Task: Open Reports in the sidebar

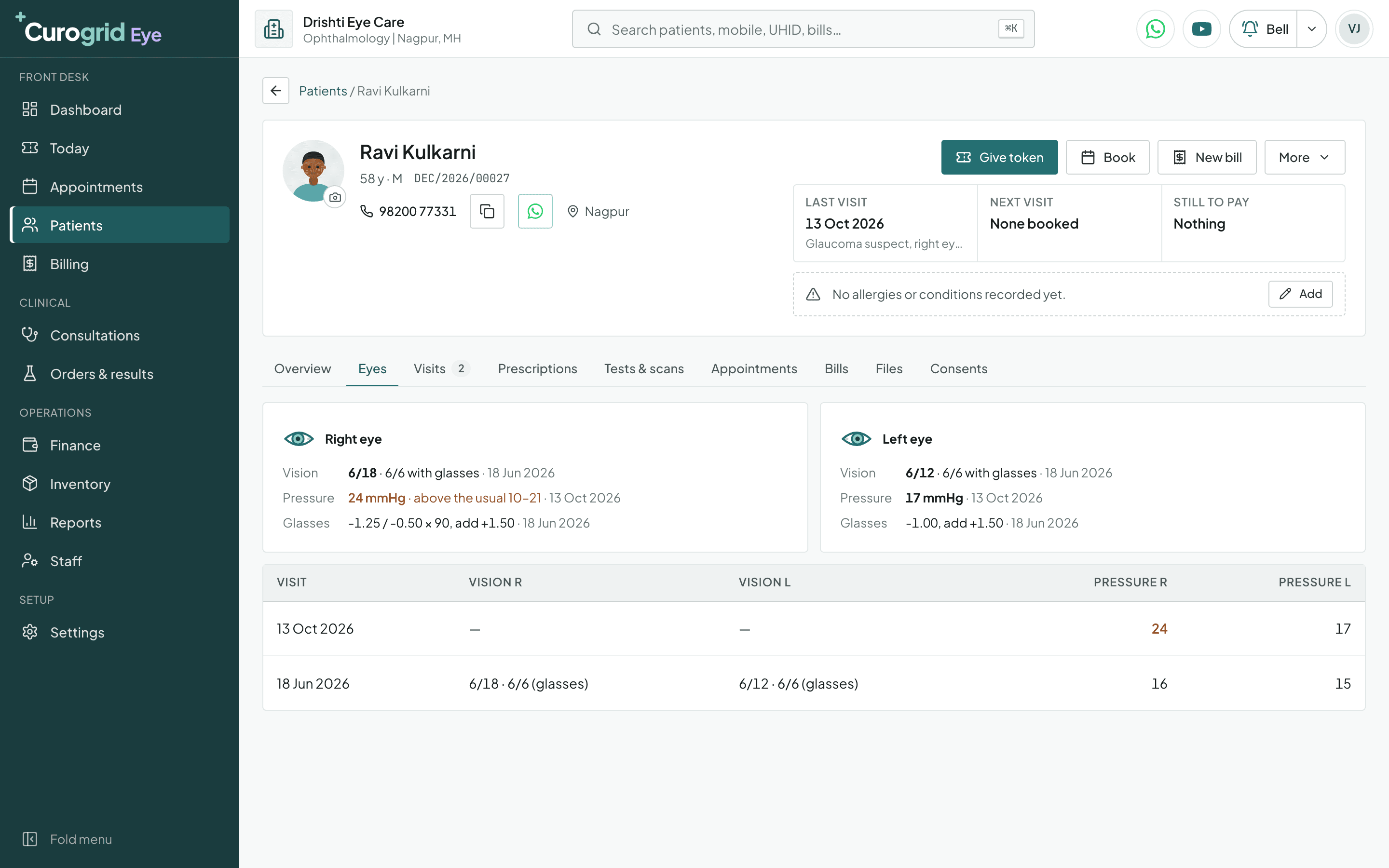Action: tap(120, 522)
